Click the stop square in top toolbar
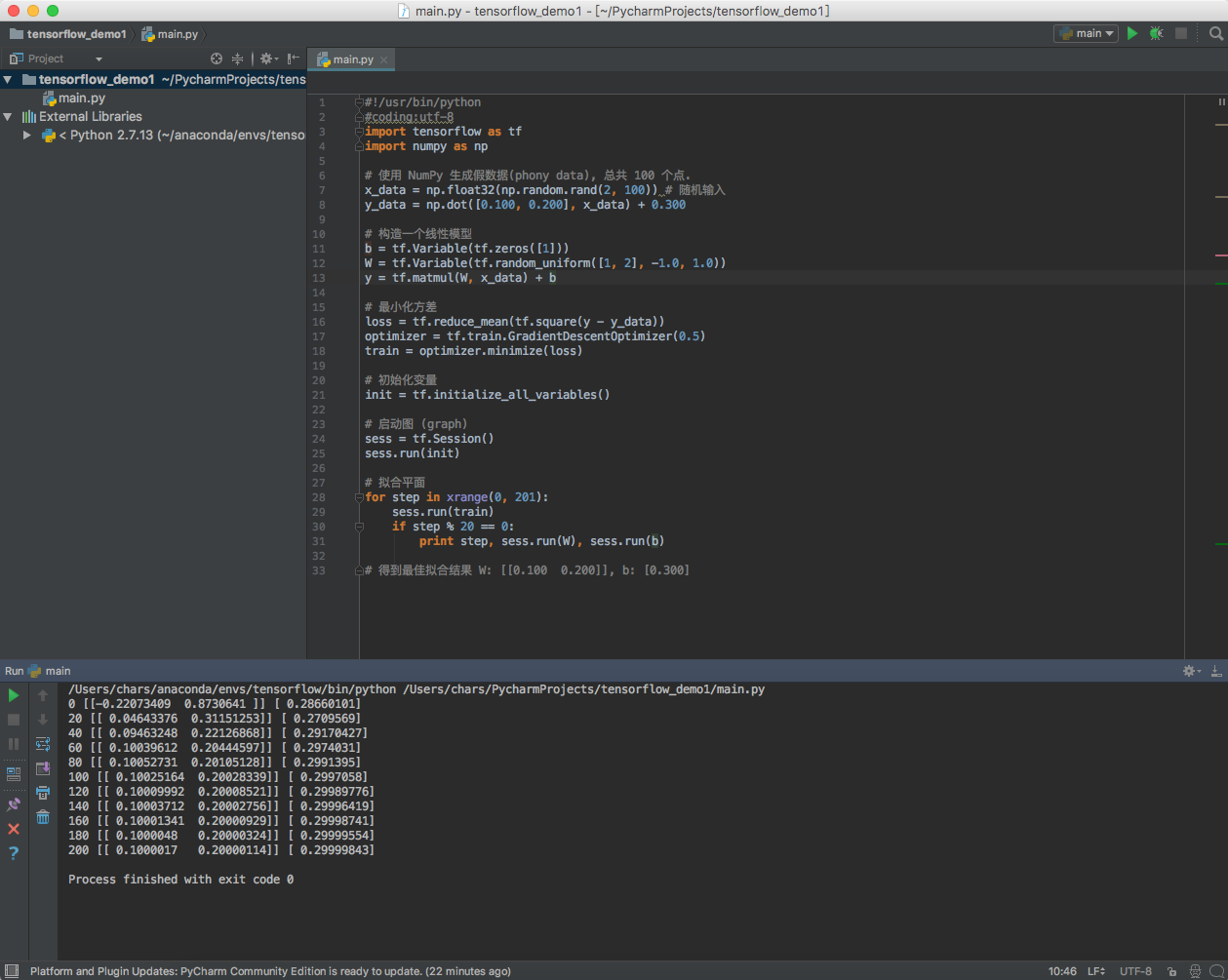 pyautogui.click(x=1181, y=33)
